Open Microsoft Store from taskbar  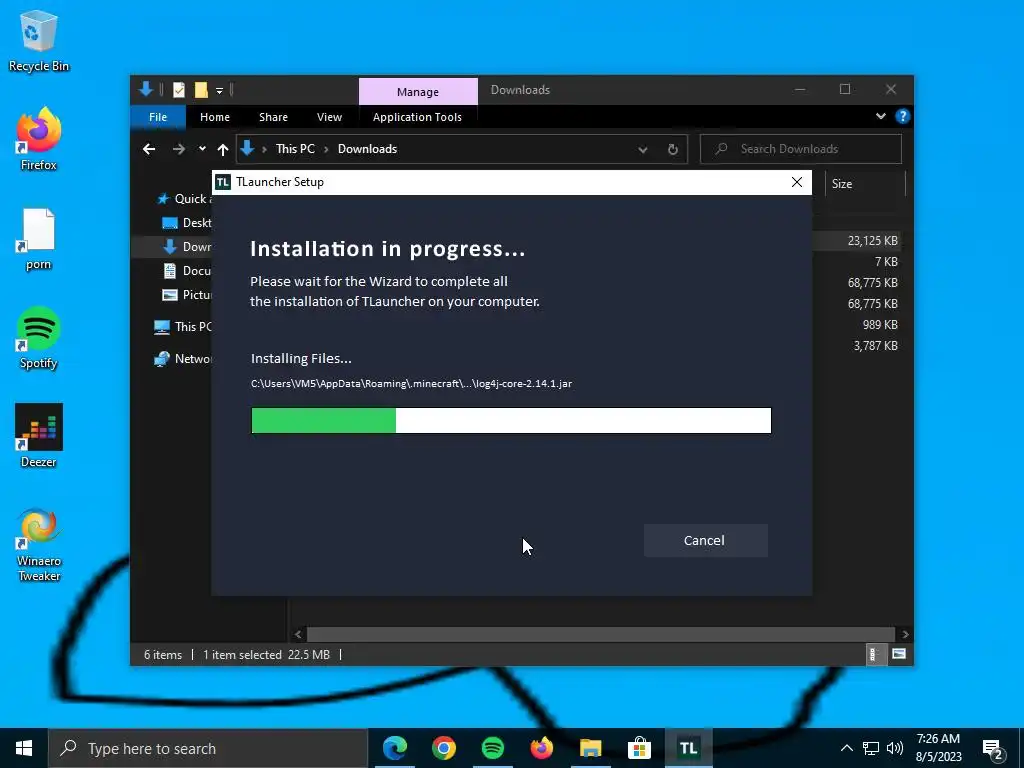[x=639, y=748]
